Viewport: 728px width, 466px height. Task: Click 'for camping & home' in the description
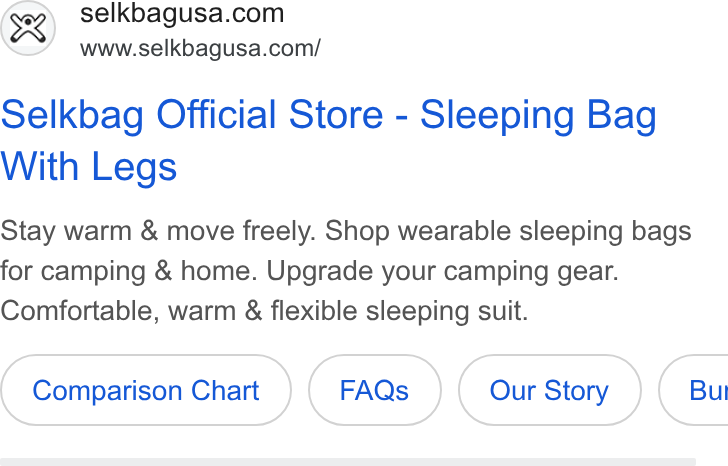129,271
